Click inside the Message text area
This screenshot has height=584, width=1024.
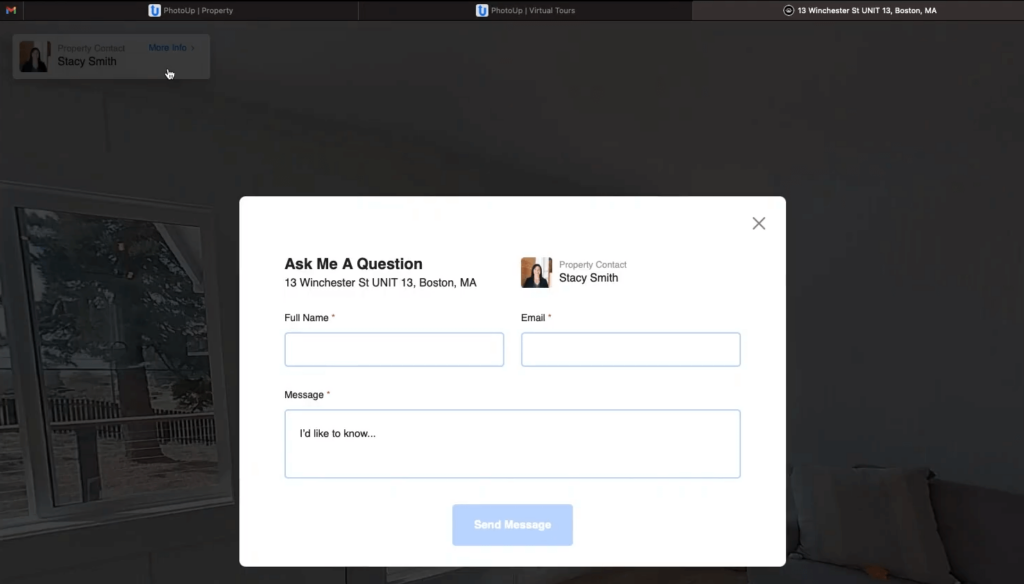click(512, 444)
